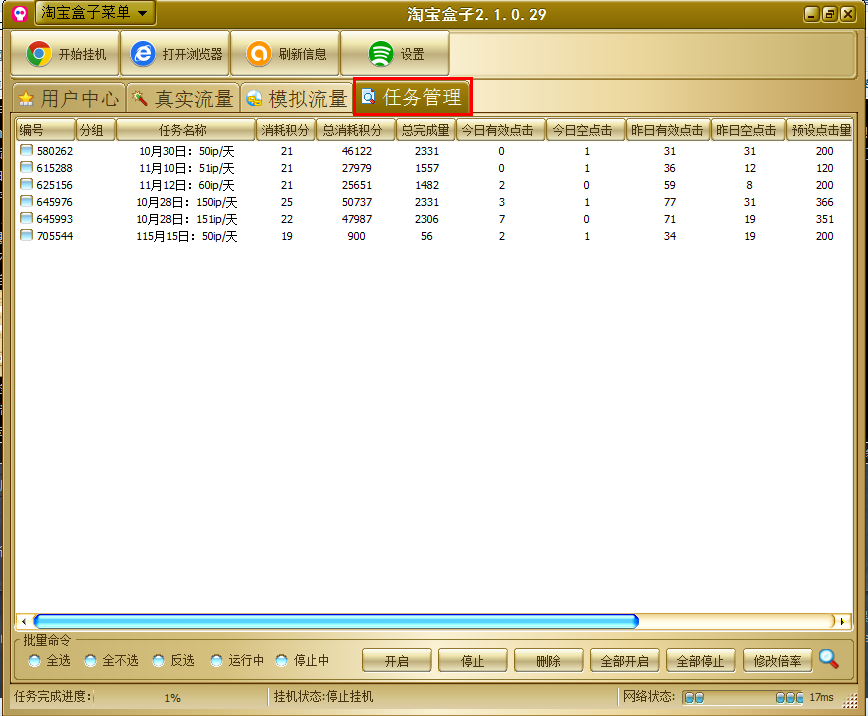This screenshot has width=868, height=716.
Task: Click the pink skull app icon
Action: click(18, 13)
